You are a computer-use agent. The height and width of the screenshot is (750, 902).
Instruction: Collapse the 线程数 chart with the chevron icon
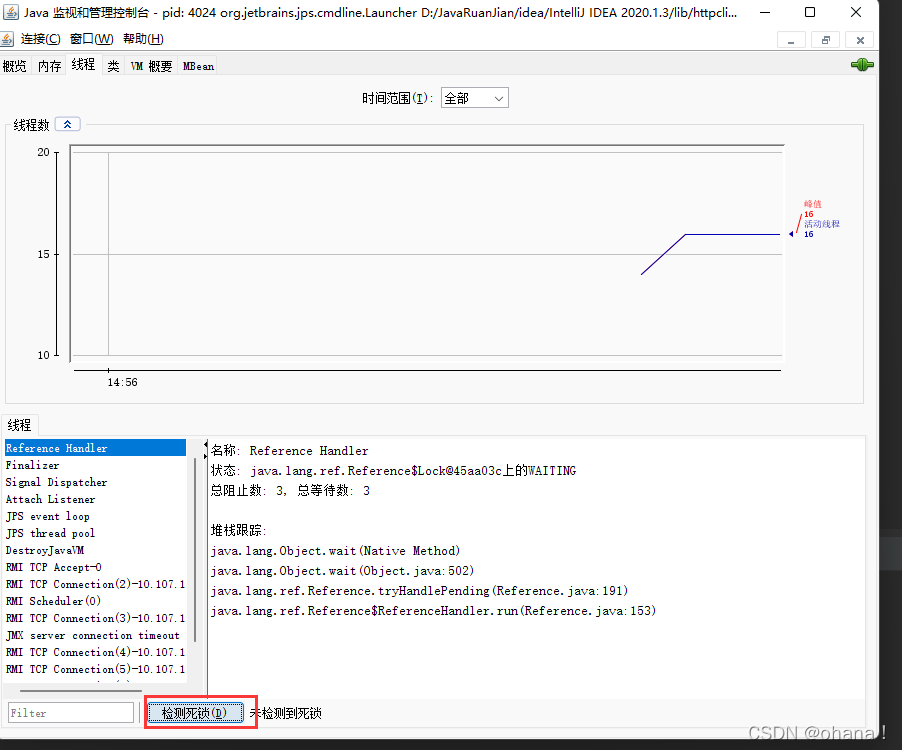coord(67,124)
